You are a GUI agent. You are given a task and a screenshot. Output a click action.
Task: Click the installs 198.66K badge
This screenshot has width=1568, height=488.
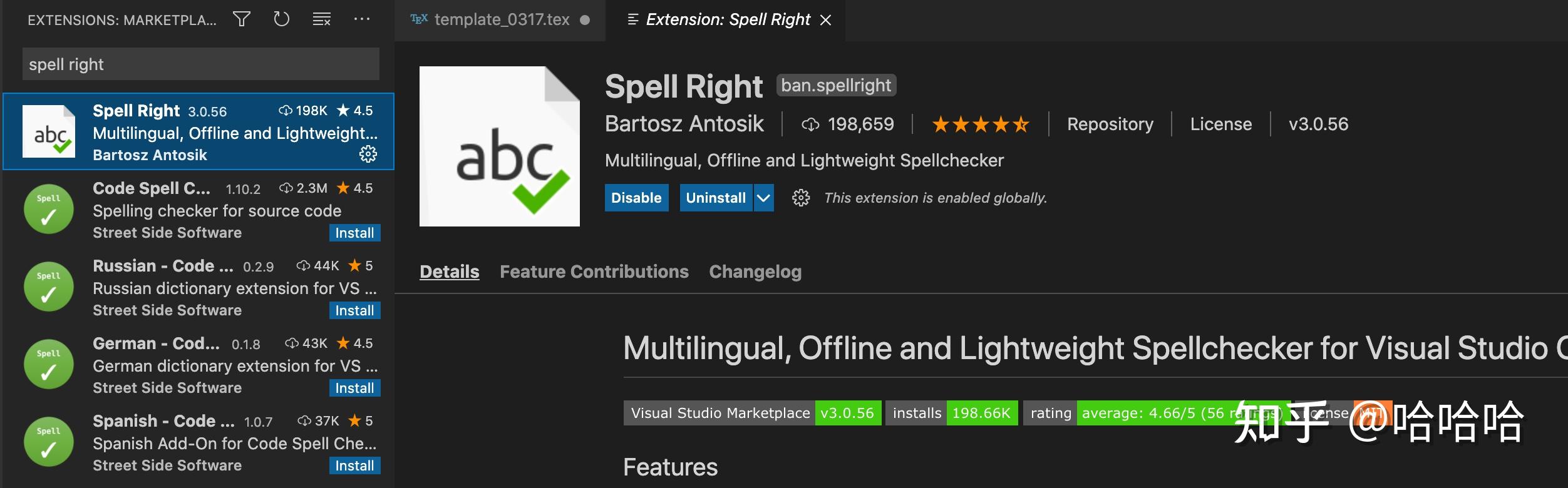tap(952, 413)
